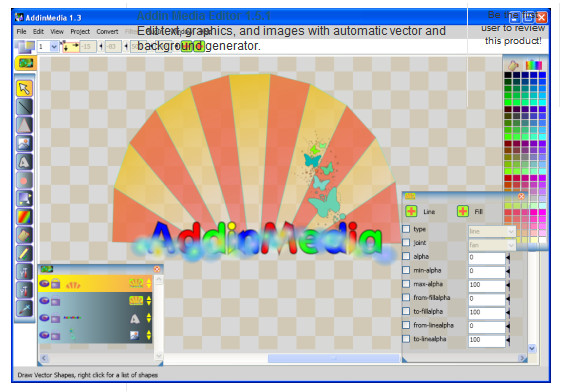Select the yellow pencil tool
Image resolution: width=567 pixels, height=392 pixels.
coord(24,253)
